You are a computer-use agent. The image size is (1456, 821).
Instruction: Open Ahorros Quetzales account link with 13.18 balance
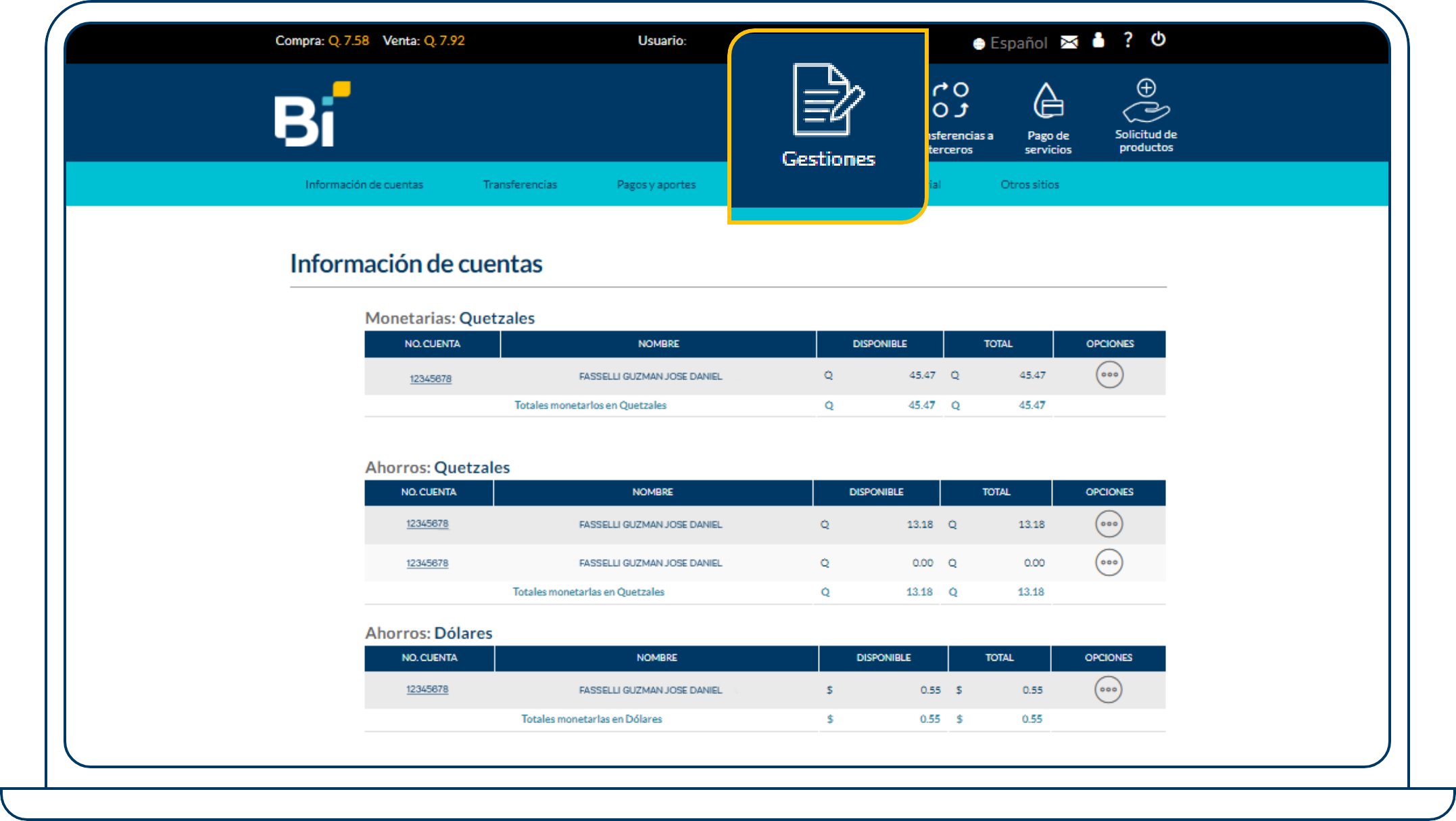(x=427, y=523)
